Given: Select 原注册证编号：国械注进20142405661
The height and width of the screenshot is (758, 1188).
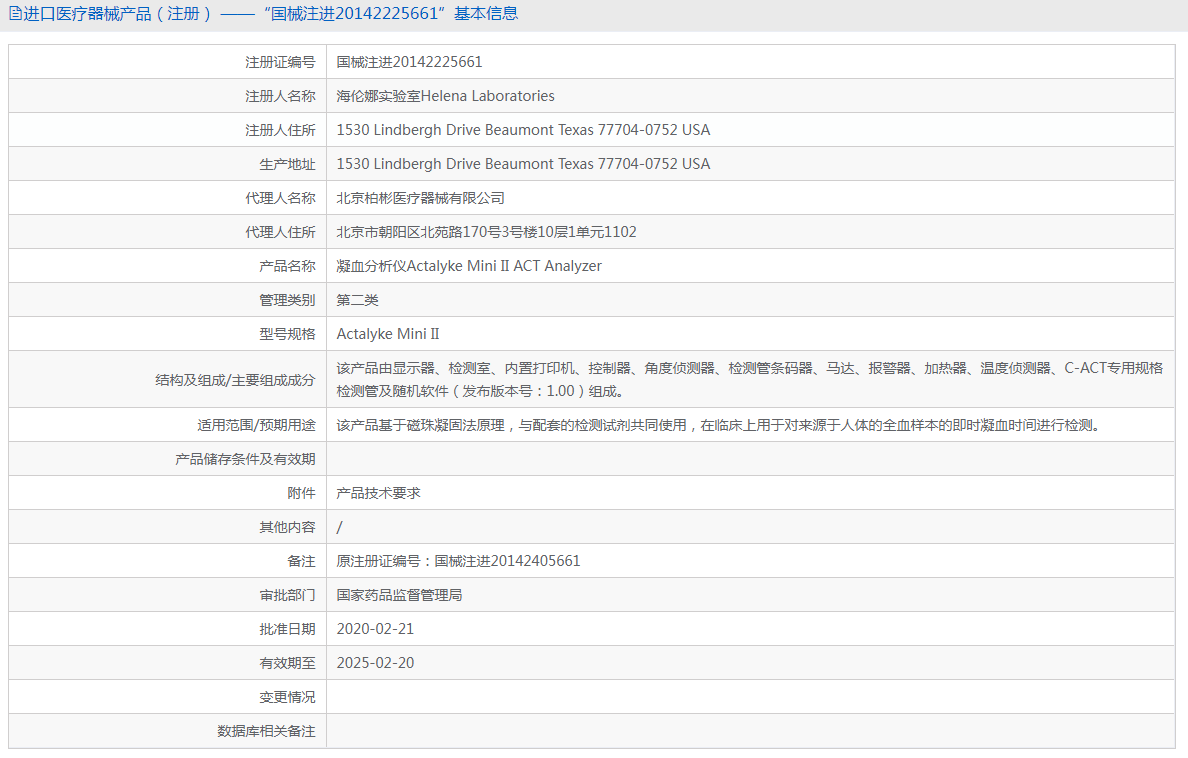Looking at the screenshot, I should (458, 562).
